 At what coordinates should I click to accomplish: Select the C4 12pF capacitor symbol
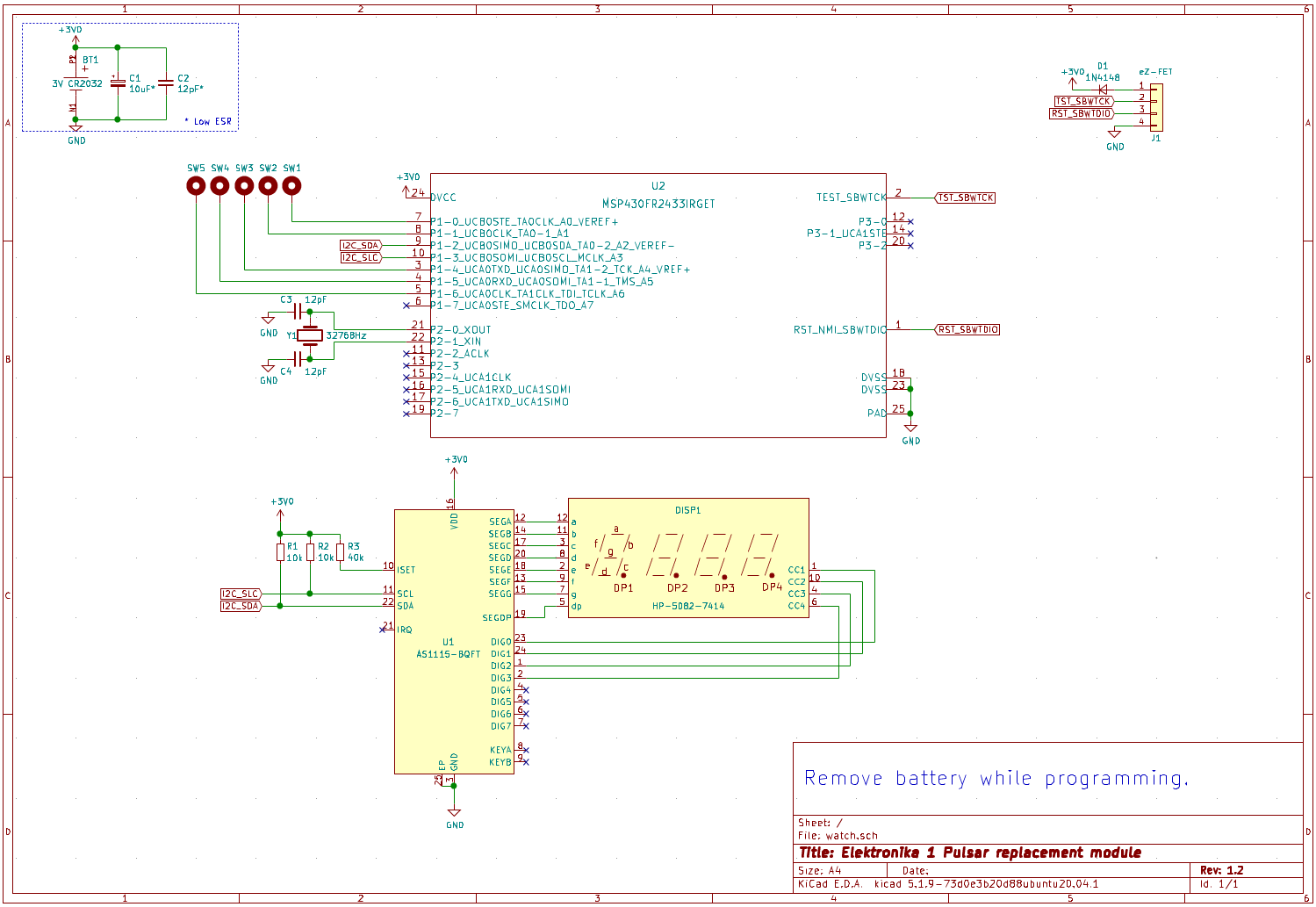[x=298, y=359]
